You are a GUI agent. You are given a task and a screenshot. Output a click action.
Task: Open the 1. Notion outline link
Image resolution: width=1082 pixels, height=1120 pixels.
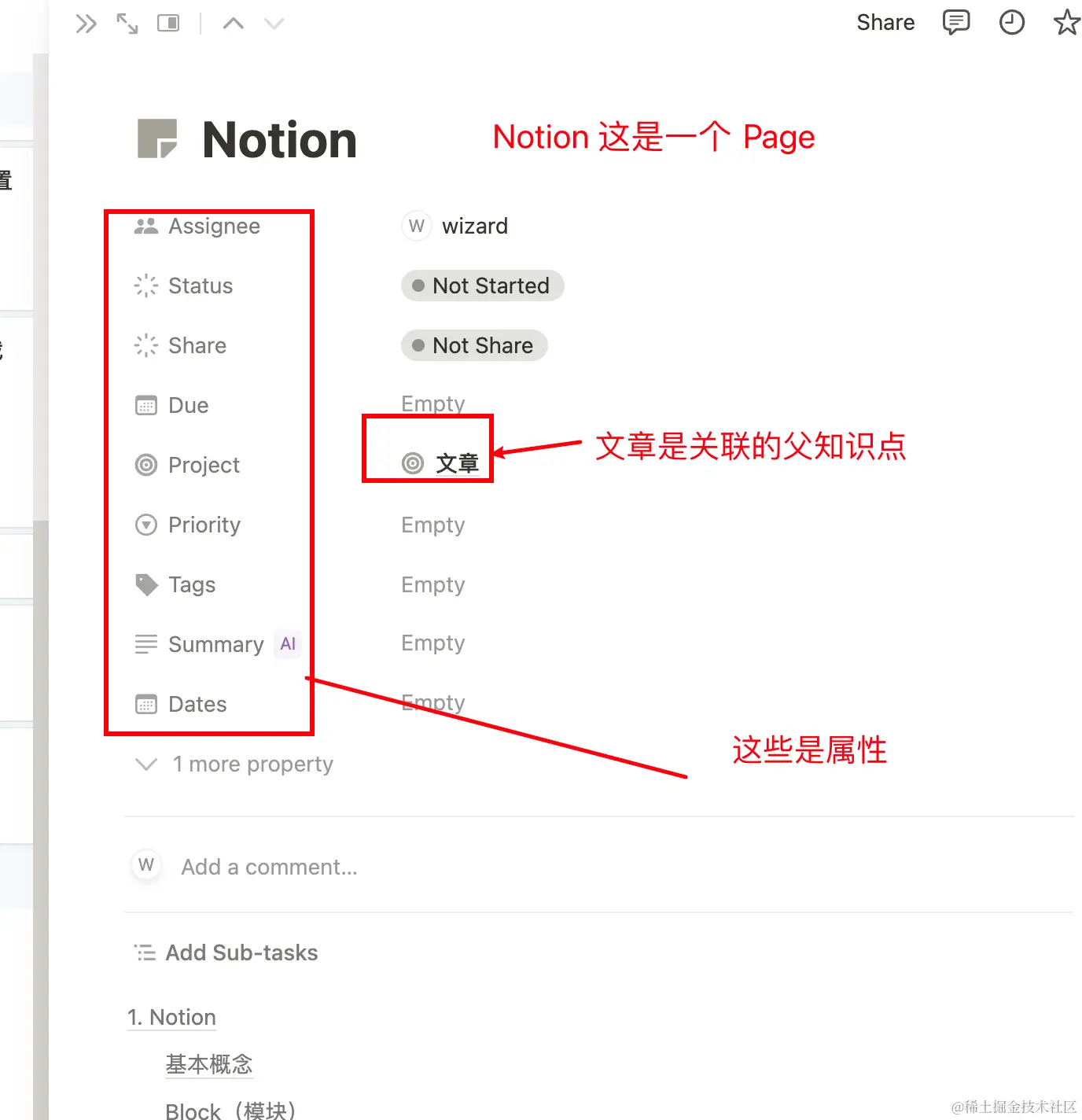[171, 1017]
